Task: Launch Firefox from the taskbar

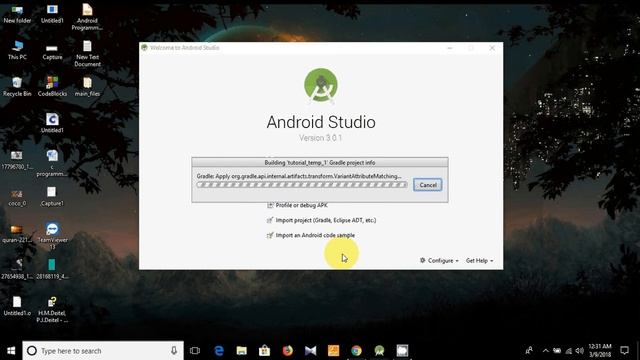Action: click(x=287, y=351)
